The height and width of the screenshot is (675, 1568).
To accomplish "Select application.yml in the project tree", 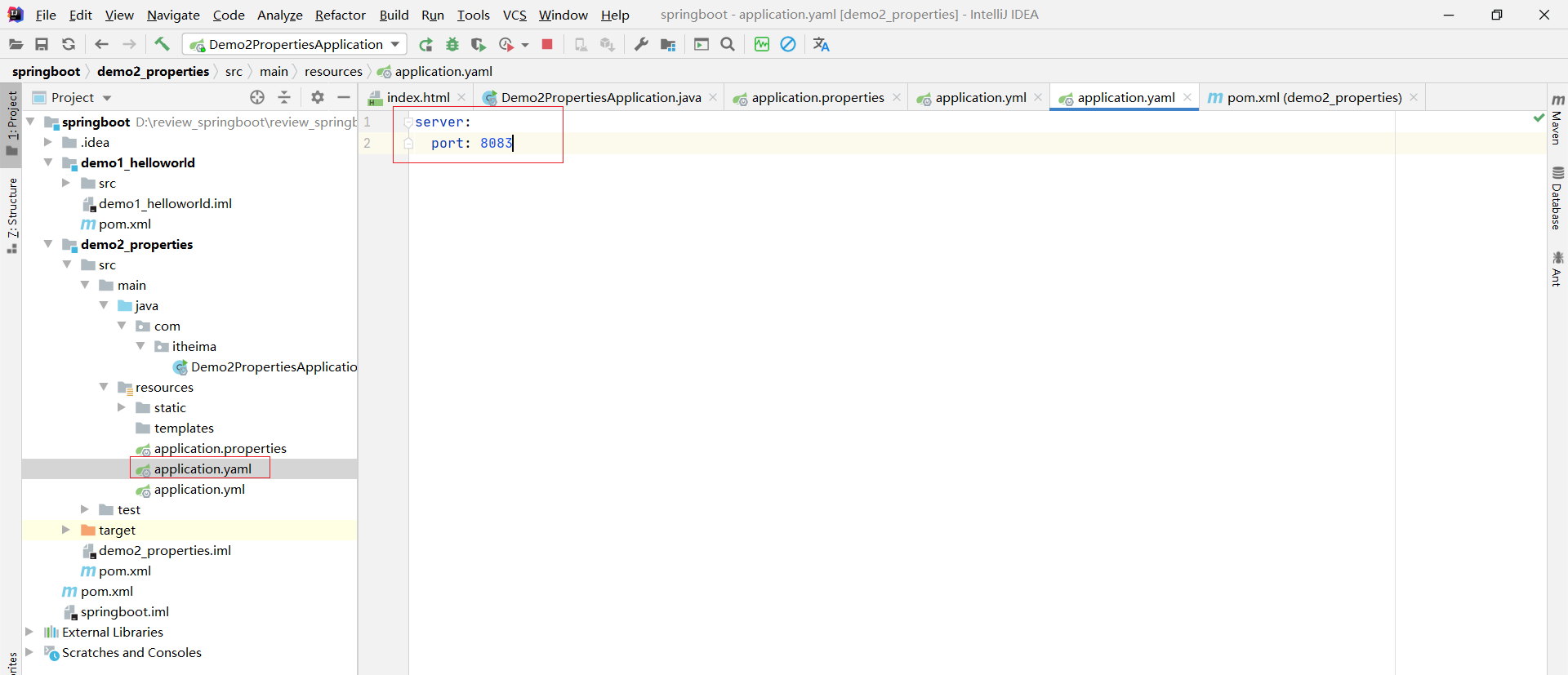I will tap(199, 489).
